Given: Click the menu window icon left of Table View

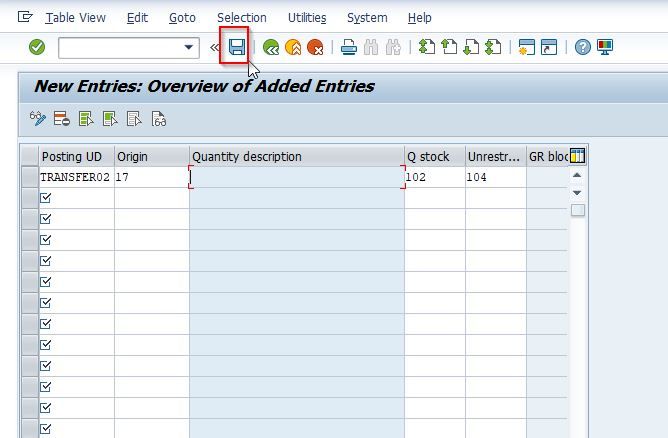Looking at the screenshot, I should tap(25, 17).
